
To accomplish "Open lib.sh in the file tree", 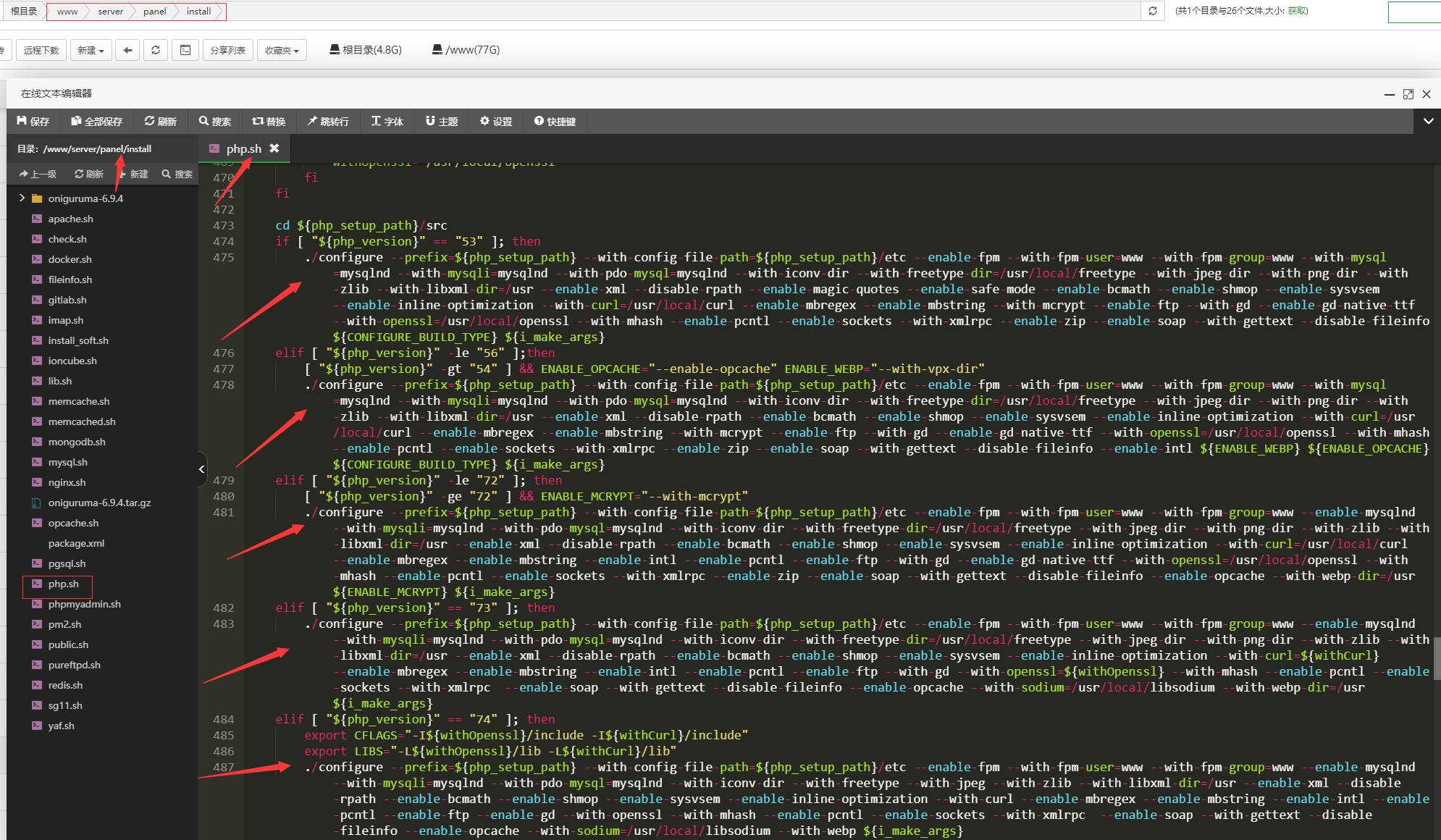I will click(60, 381).
